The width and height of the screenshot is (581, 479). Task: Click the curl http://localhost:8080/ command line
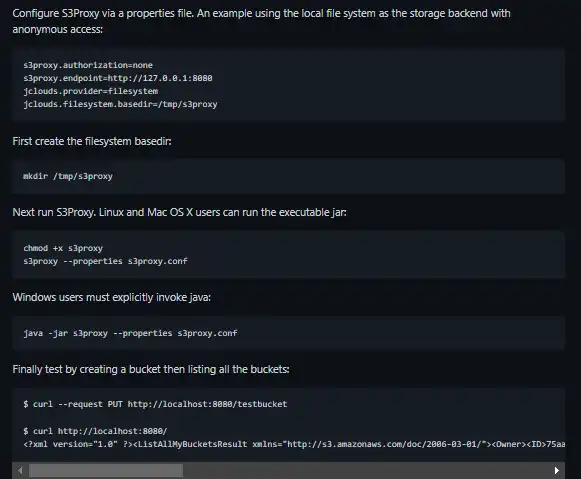95,431
